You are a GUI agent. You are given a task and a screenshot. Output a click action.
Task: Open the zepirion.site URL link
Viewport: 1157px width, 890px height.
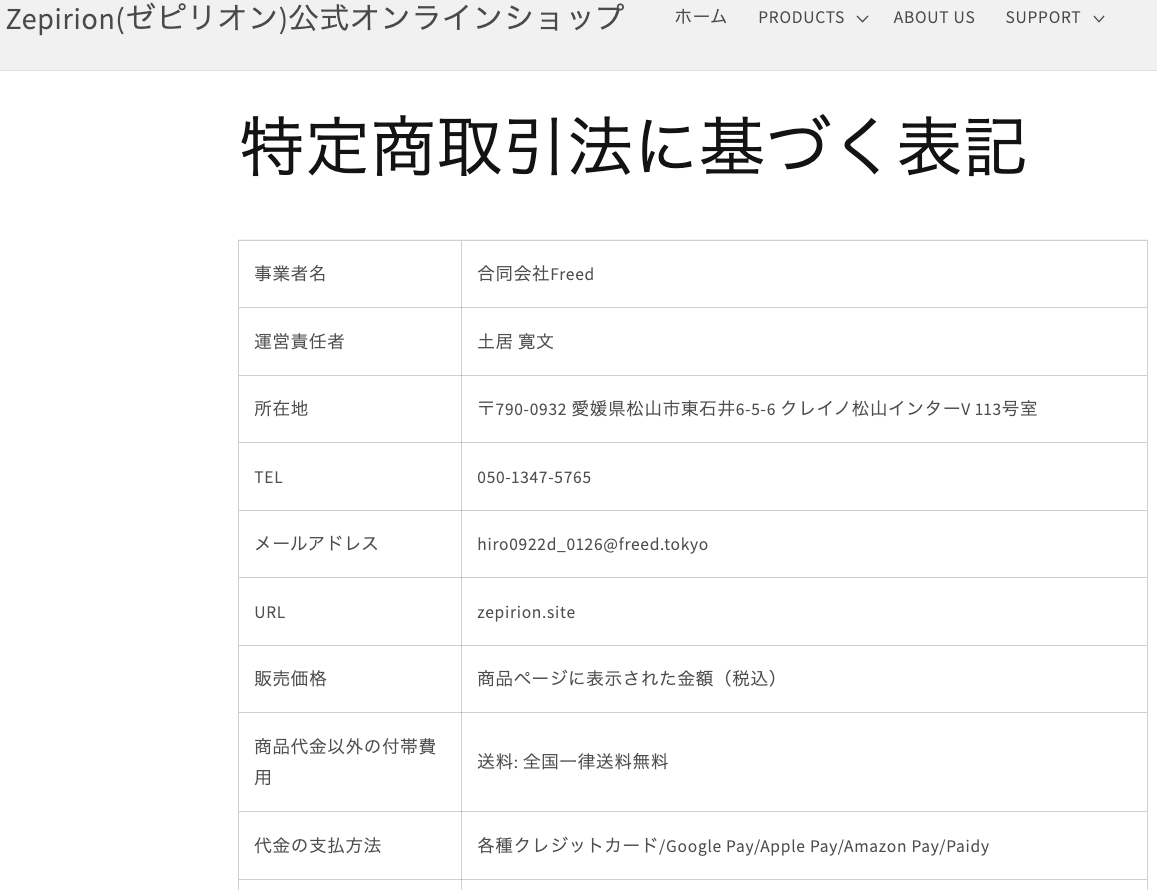point(526,611)
